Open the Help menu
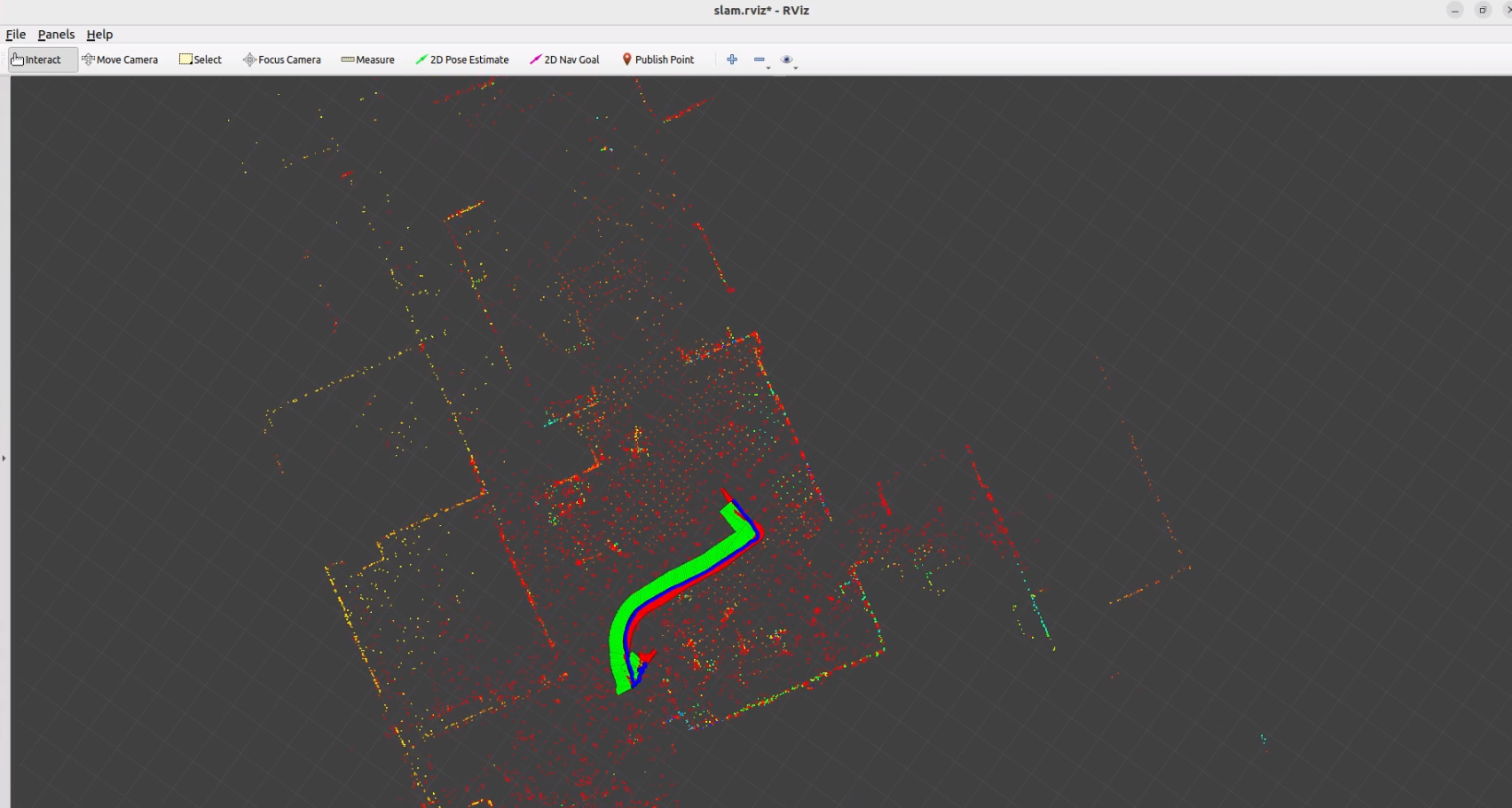The image size is (1512, 808). tap(99, 35)
